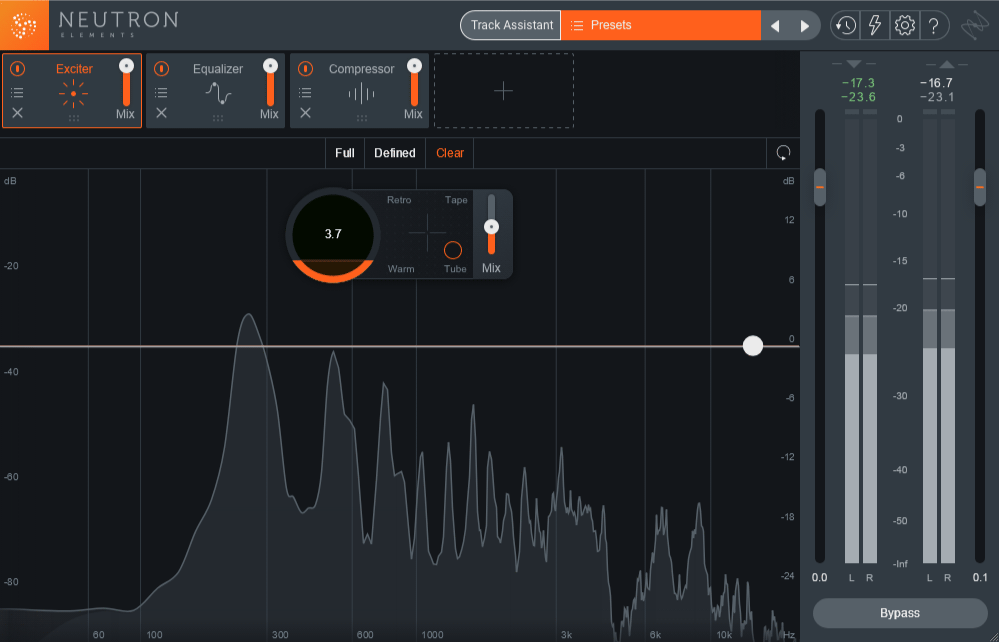Click the input RMS reading -23.6
This screenshot has height=642, width=999.
click(x=858, y=97)
